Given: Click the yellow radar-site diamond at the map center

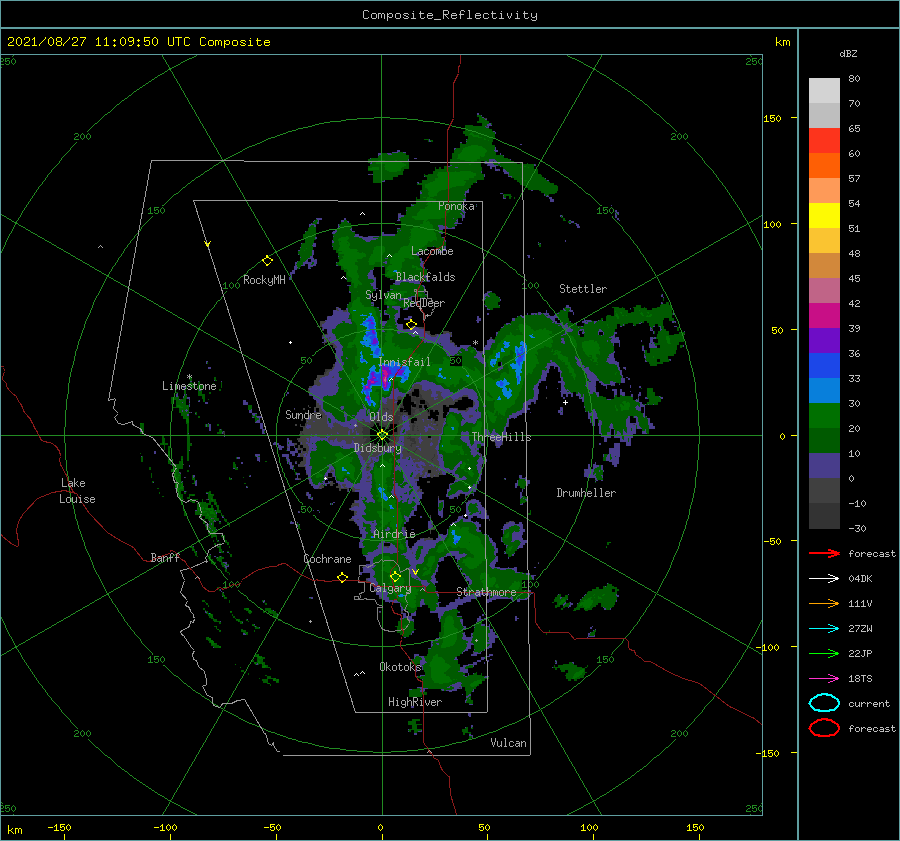Looking at the screenshot, I should (382, 435).
